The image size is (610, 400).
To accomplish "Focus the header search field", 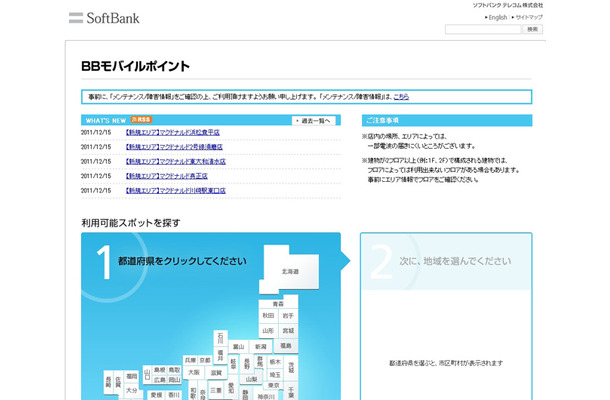I will pyautogui.click(x=483, y=29).
